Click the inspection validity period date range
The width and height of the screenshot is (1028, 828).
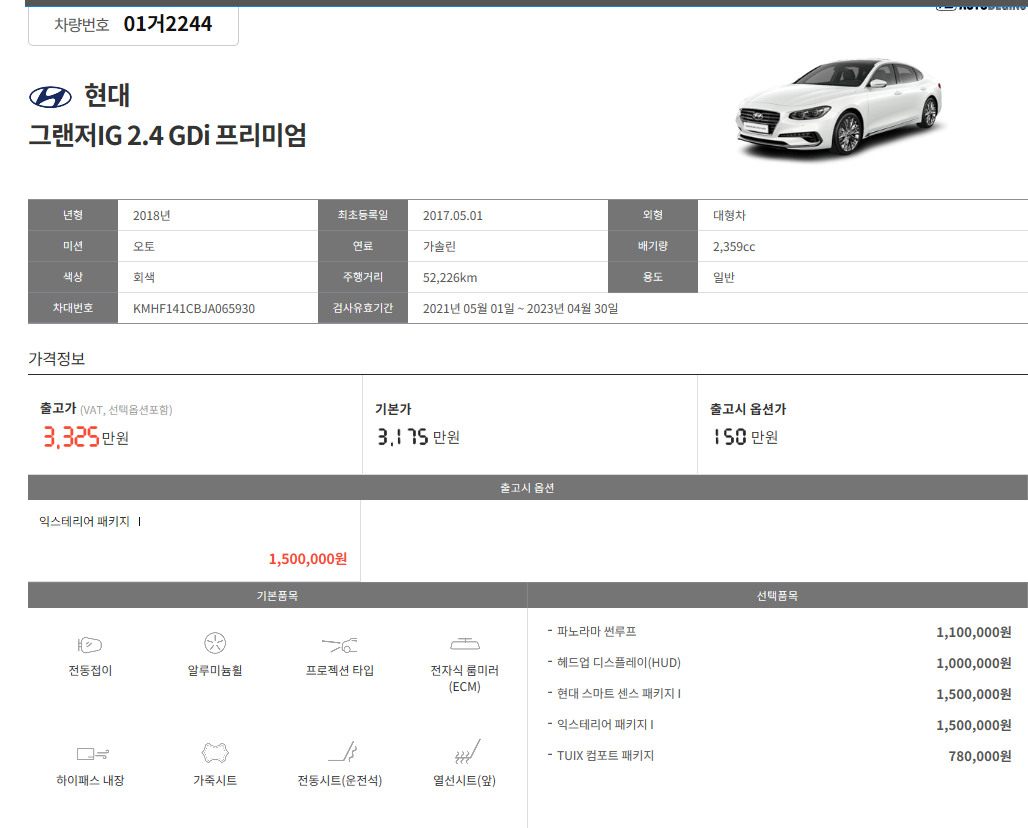(521, 308)
